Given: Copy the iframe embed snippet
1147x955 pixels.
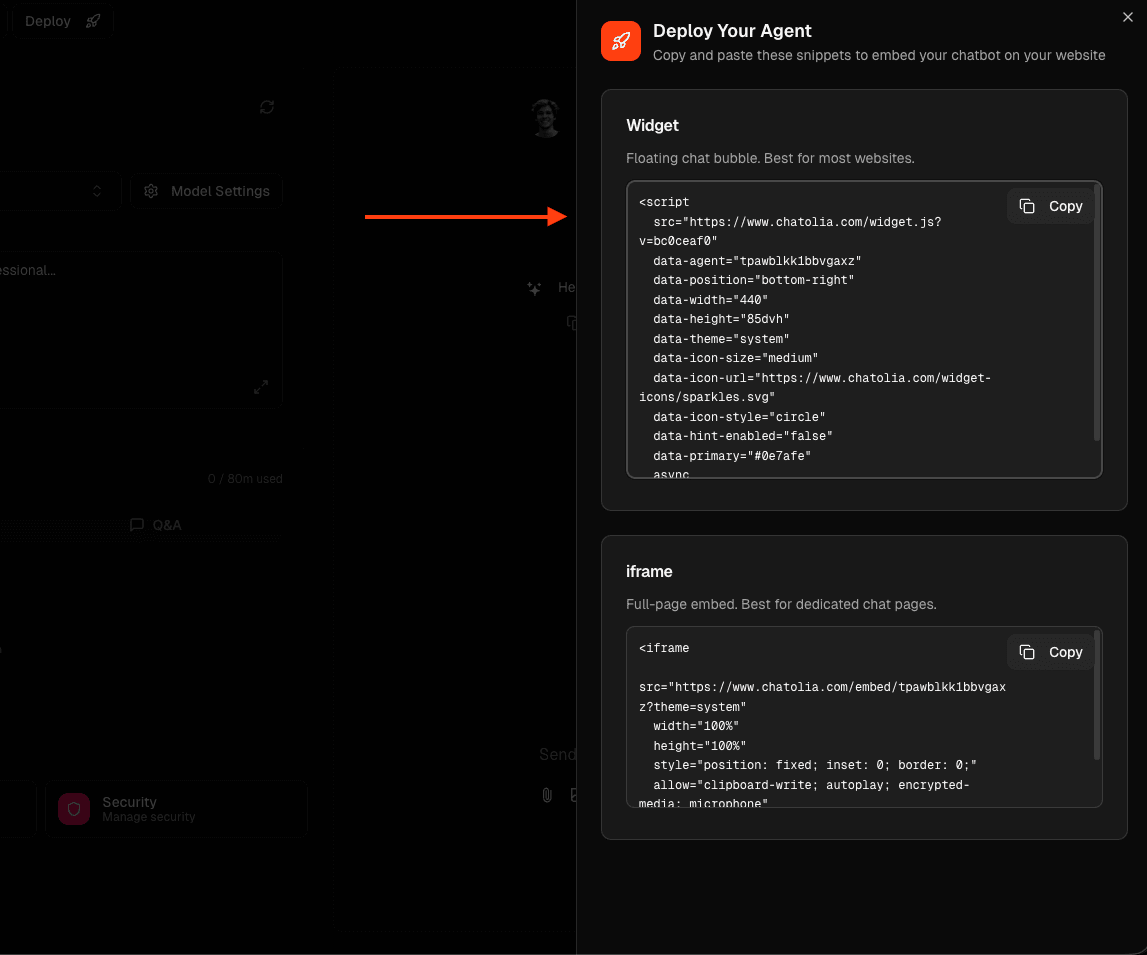Looking at the screenshot, I should pyautogui.click(x=1051, y=652).
